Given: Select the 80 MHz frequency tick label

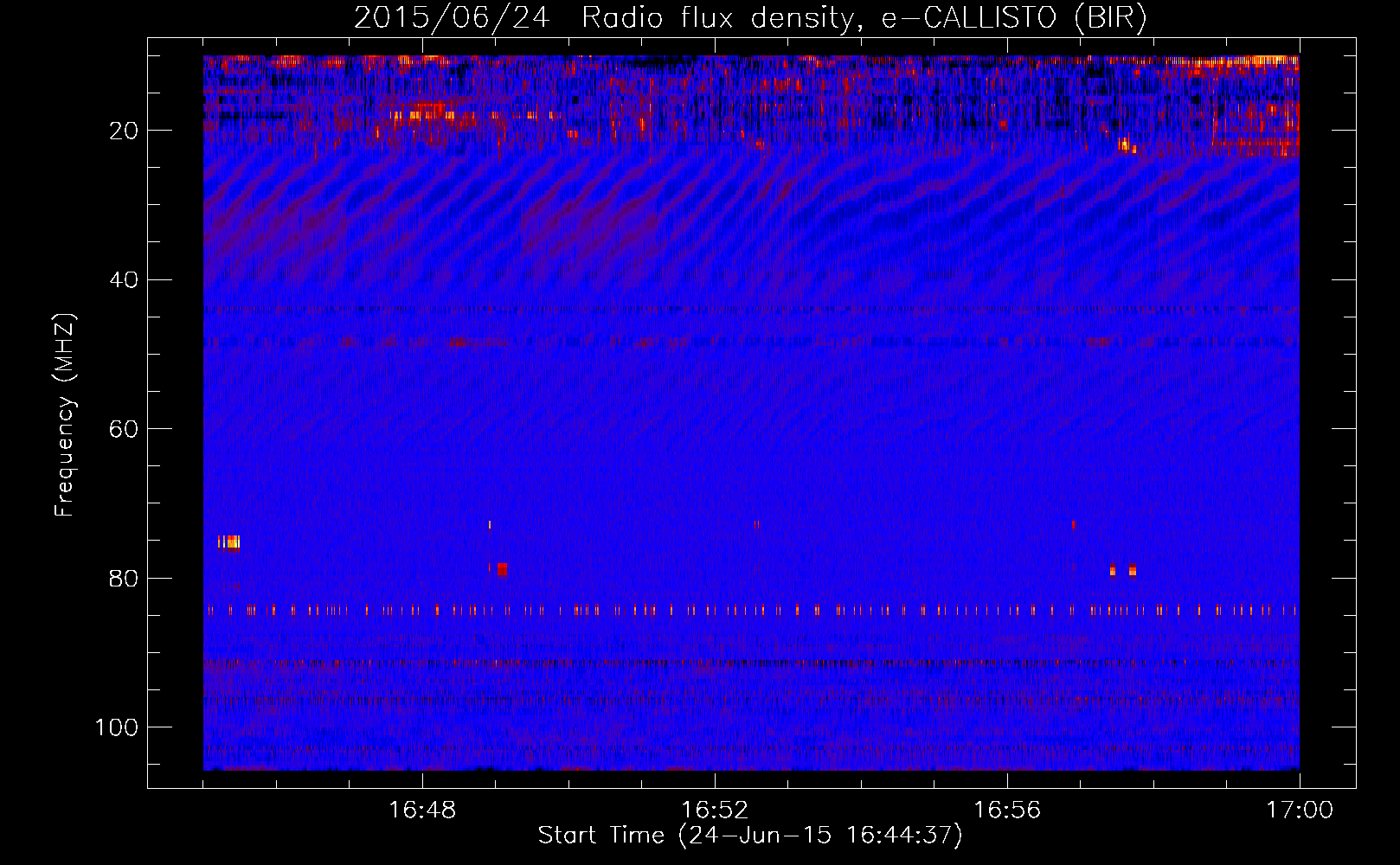Looking at the screenshot, I should (x=125, y=578).
